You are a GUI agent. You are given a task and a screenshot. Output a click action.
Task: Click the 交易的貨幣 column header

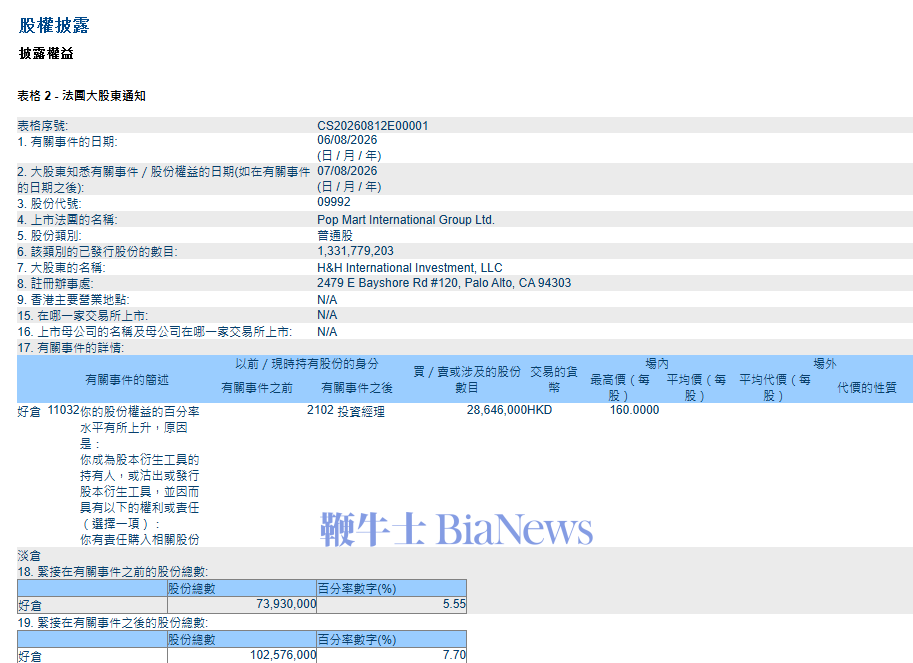point(554,380)
